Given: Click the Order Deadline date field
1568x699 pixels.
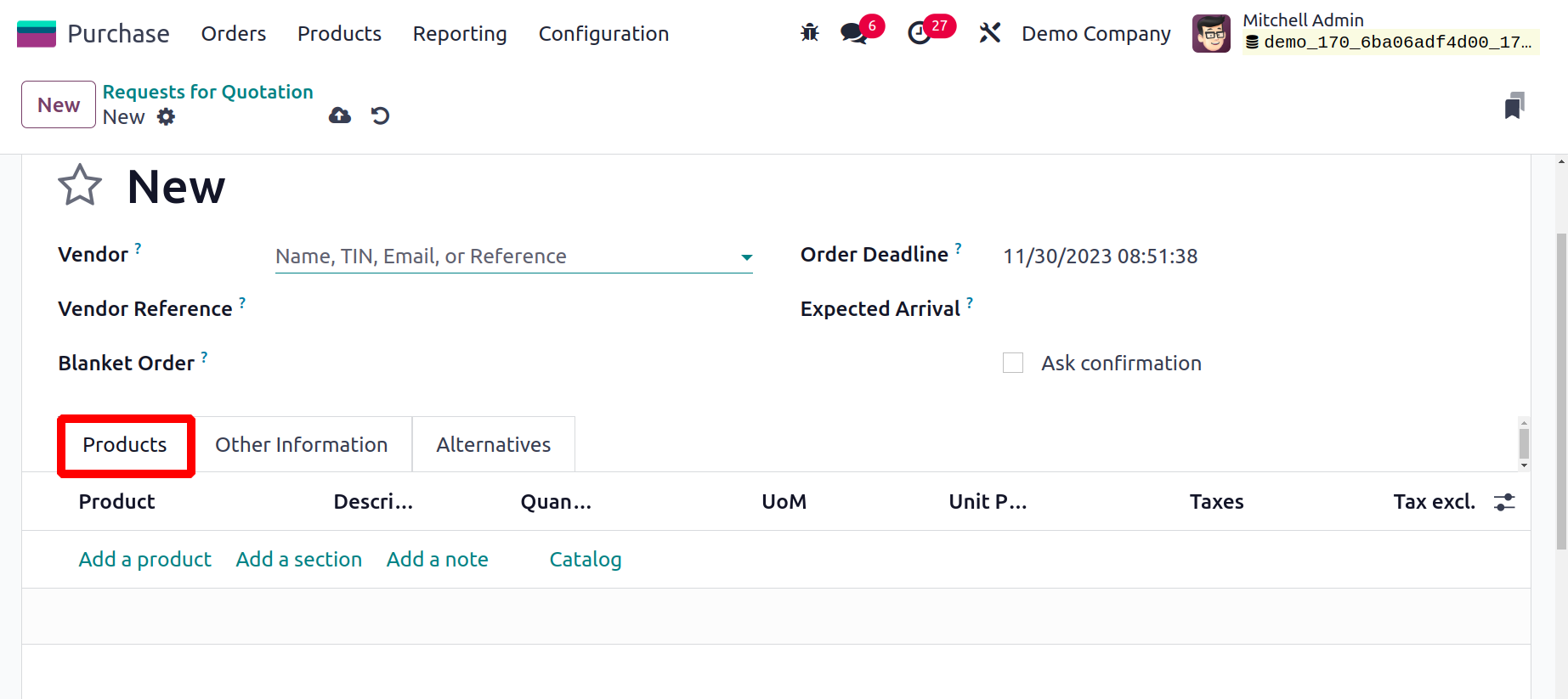Looking at the screenshot, I should click(x=1101, y=256).
